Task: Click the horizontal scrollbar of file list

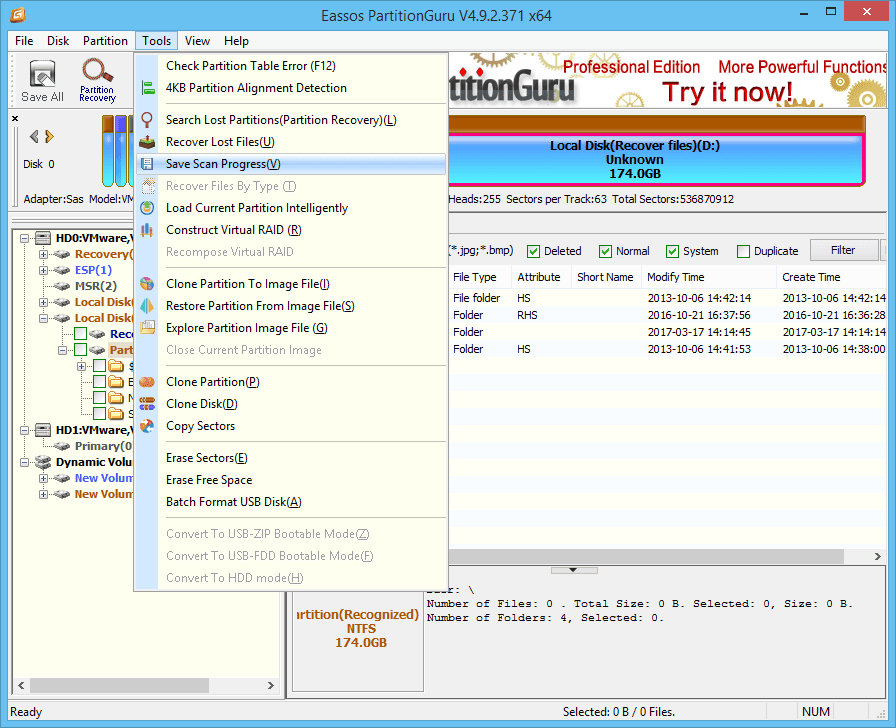Action: (x=646, y=556)
